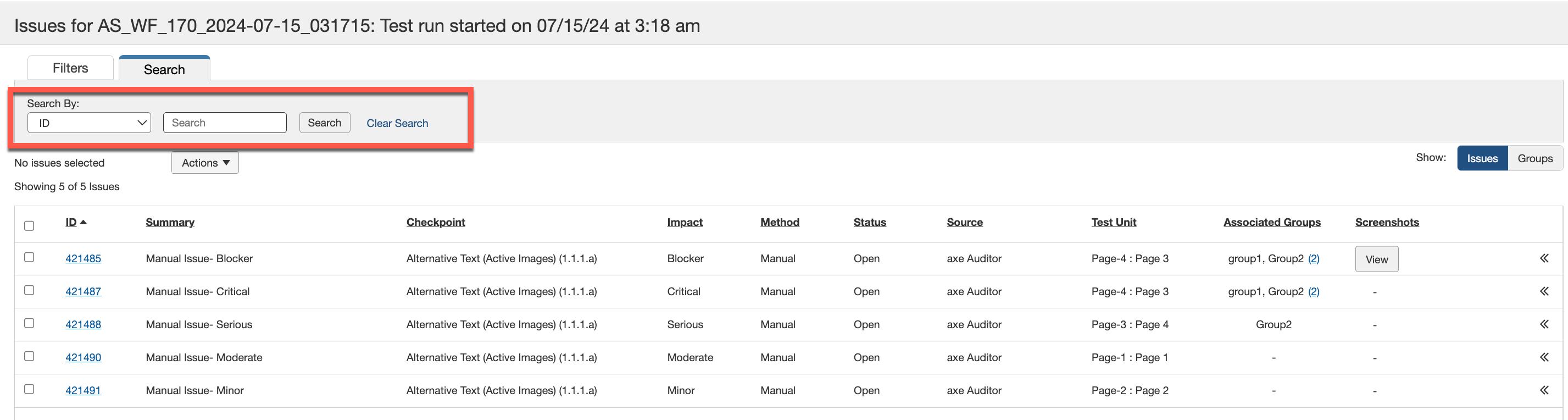Expand details chevron for issue 421491
This screenshot has height=420, width=1568.
[1544, 390]
